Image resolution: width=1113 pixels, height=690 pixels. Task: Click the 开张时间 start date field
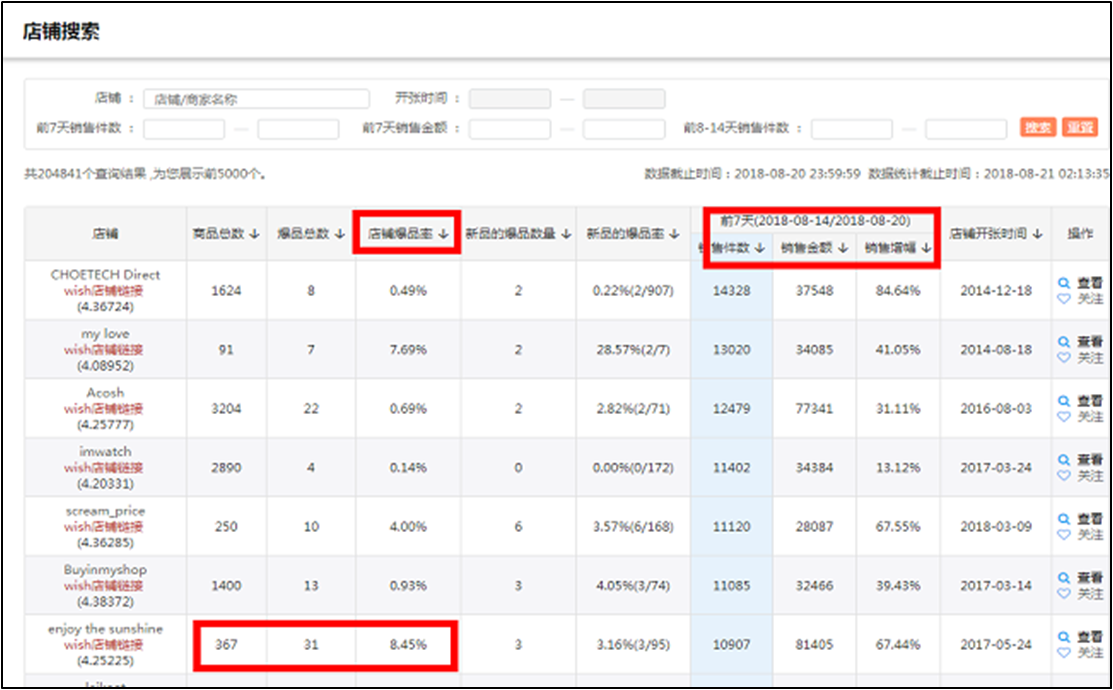click(509, 99)
